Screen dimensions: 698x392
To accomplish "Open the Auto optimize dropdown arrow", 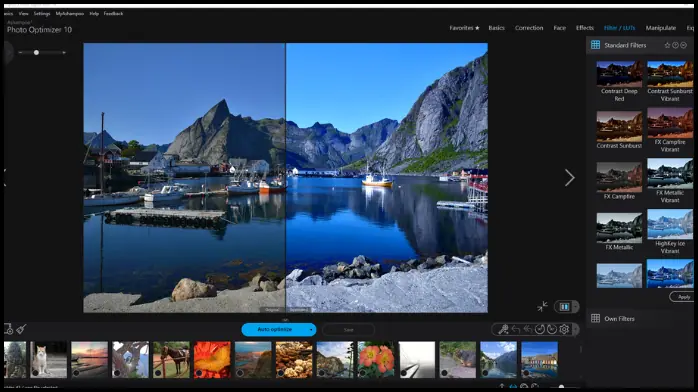I will pos(311,330).
